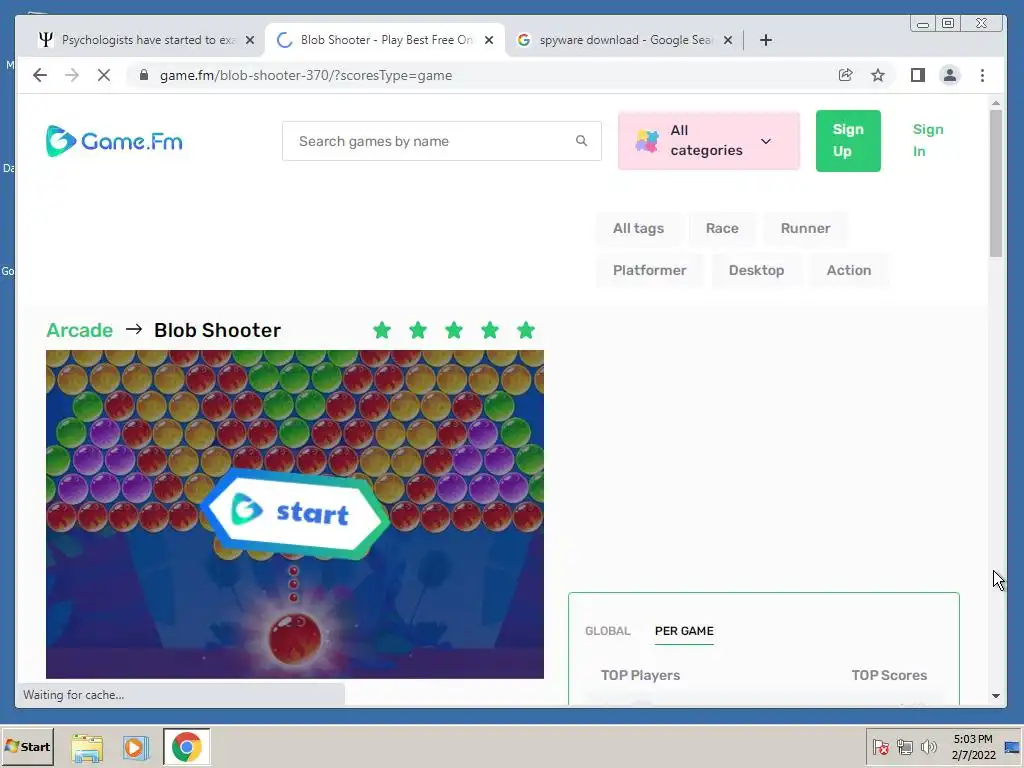Select the GLOBAL scores tab
The width and height of the screenshot is (1024, 768).
pos(607,631)
